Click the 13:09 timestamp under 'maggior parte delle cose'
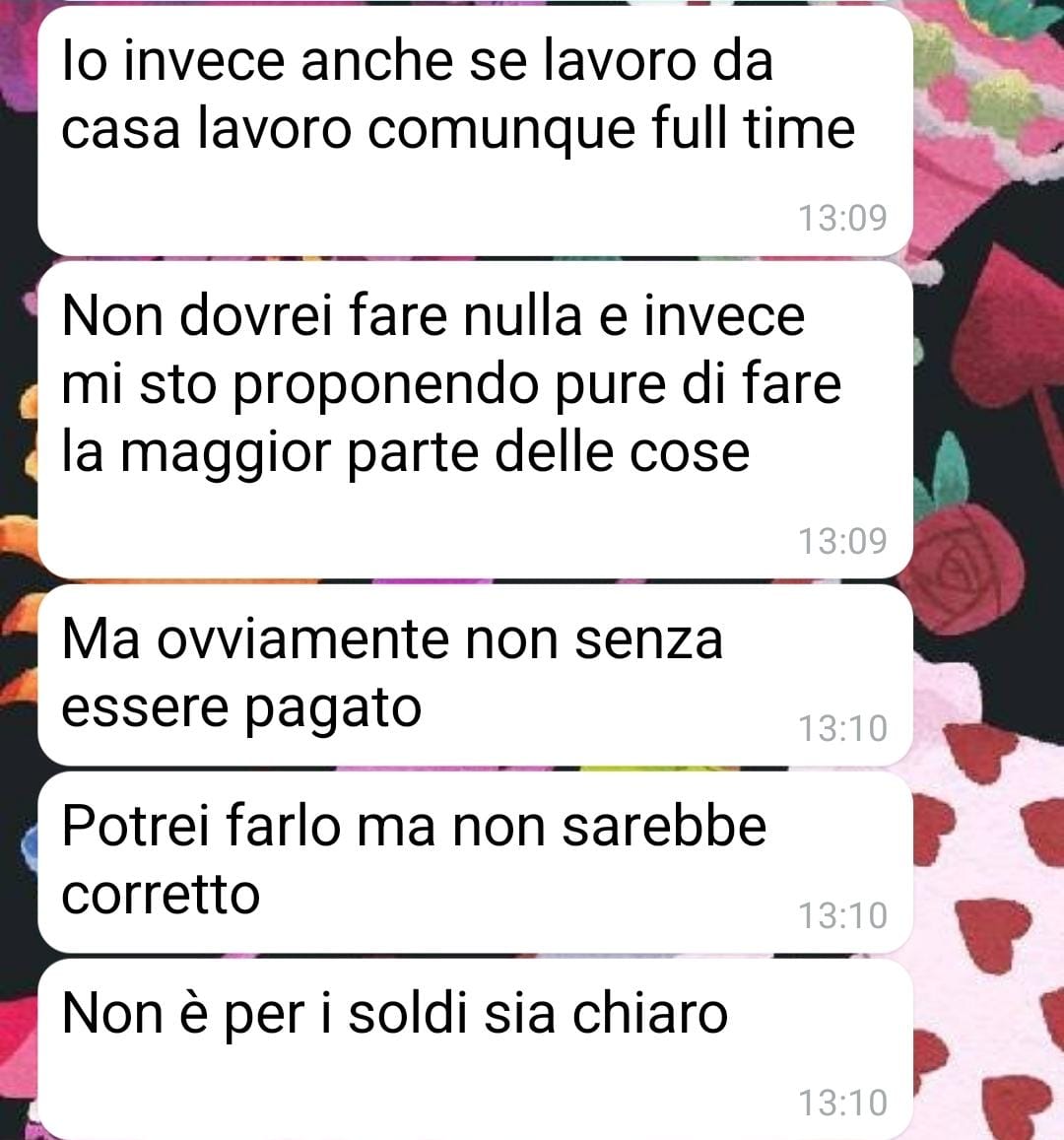 coord(842,541)
